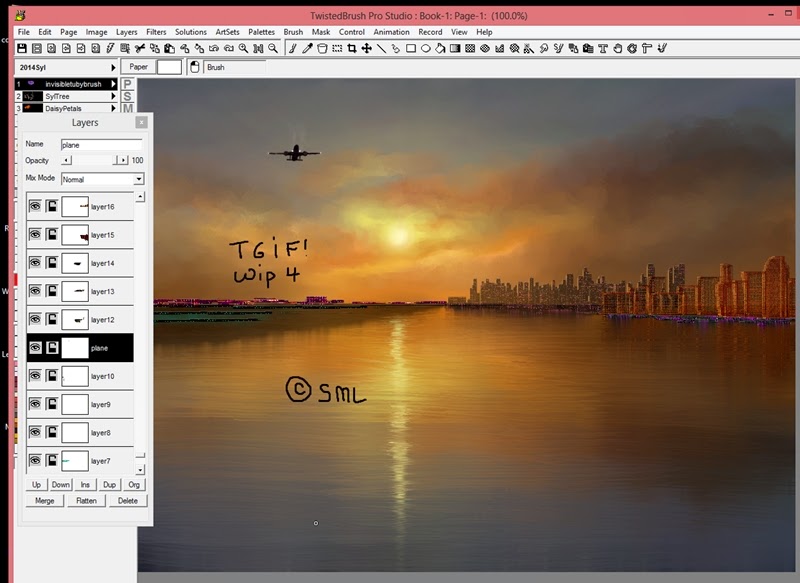Toggle visibility of layer13
Viewport: 800px width, 583px height.
click(x=35, y=291)
